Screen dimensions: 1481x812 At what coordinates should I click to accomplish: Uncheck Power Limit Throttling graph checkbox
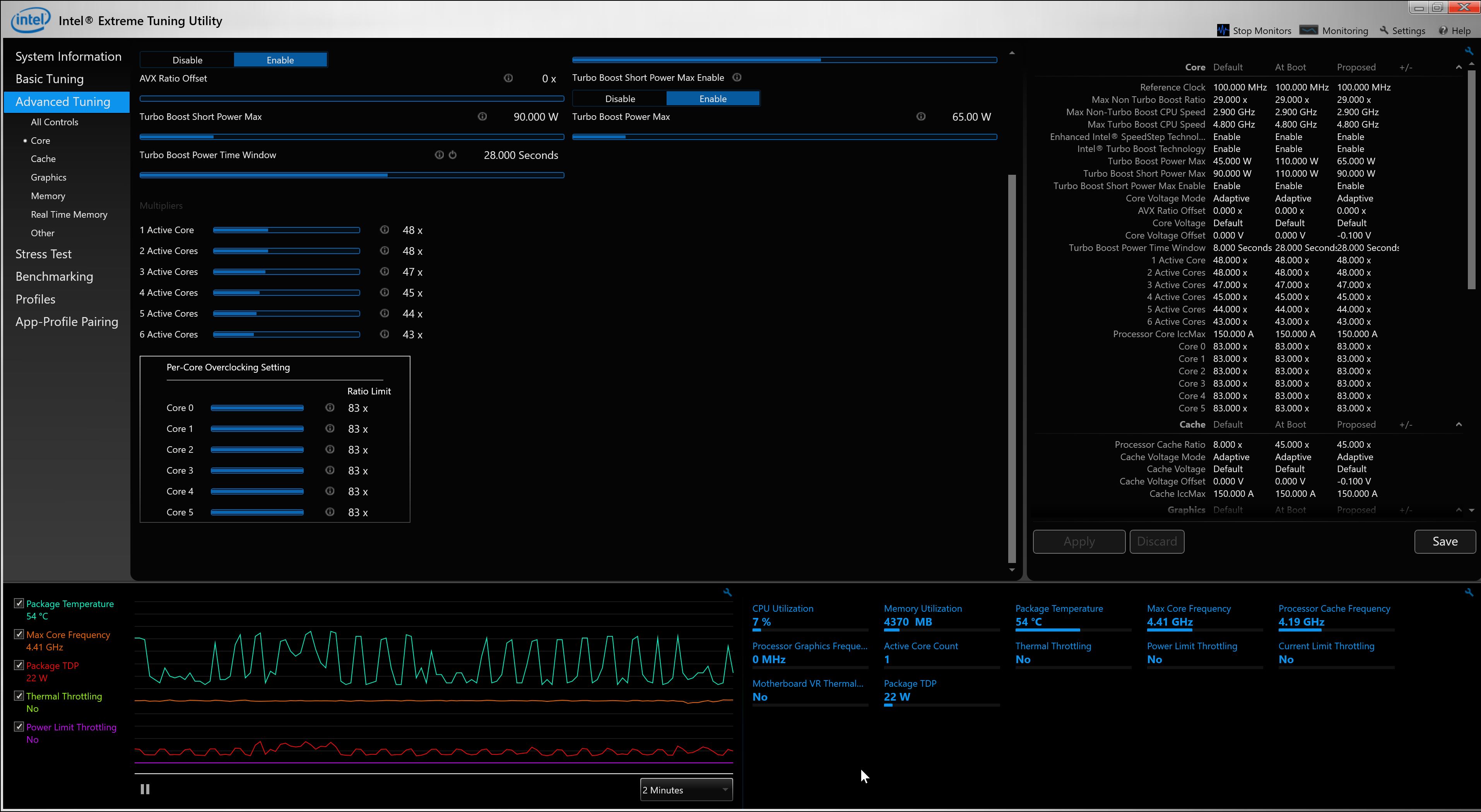coord(19,727)
